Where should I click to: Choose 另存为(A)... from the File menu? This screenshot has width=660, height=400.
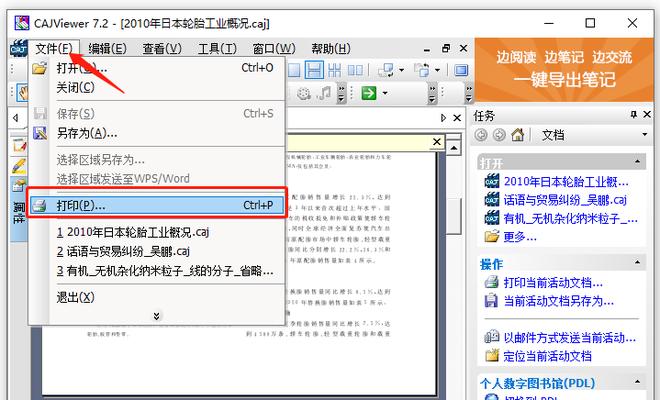[x=158, y=133]
